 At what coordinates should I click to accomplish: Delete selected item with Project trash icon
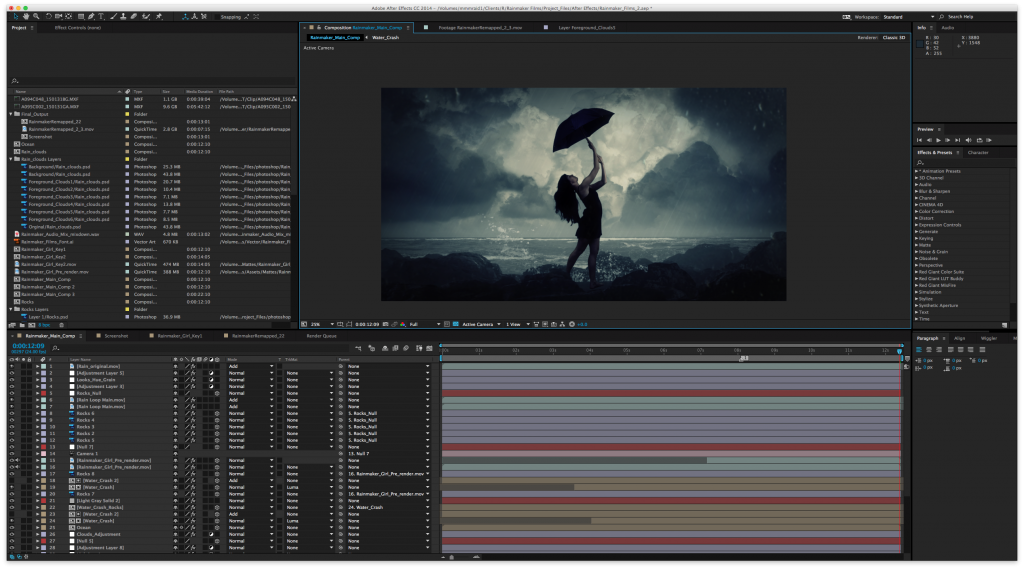coord(61,325)
